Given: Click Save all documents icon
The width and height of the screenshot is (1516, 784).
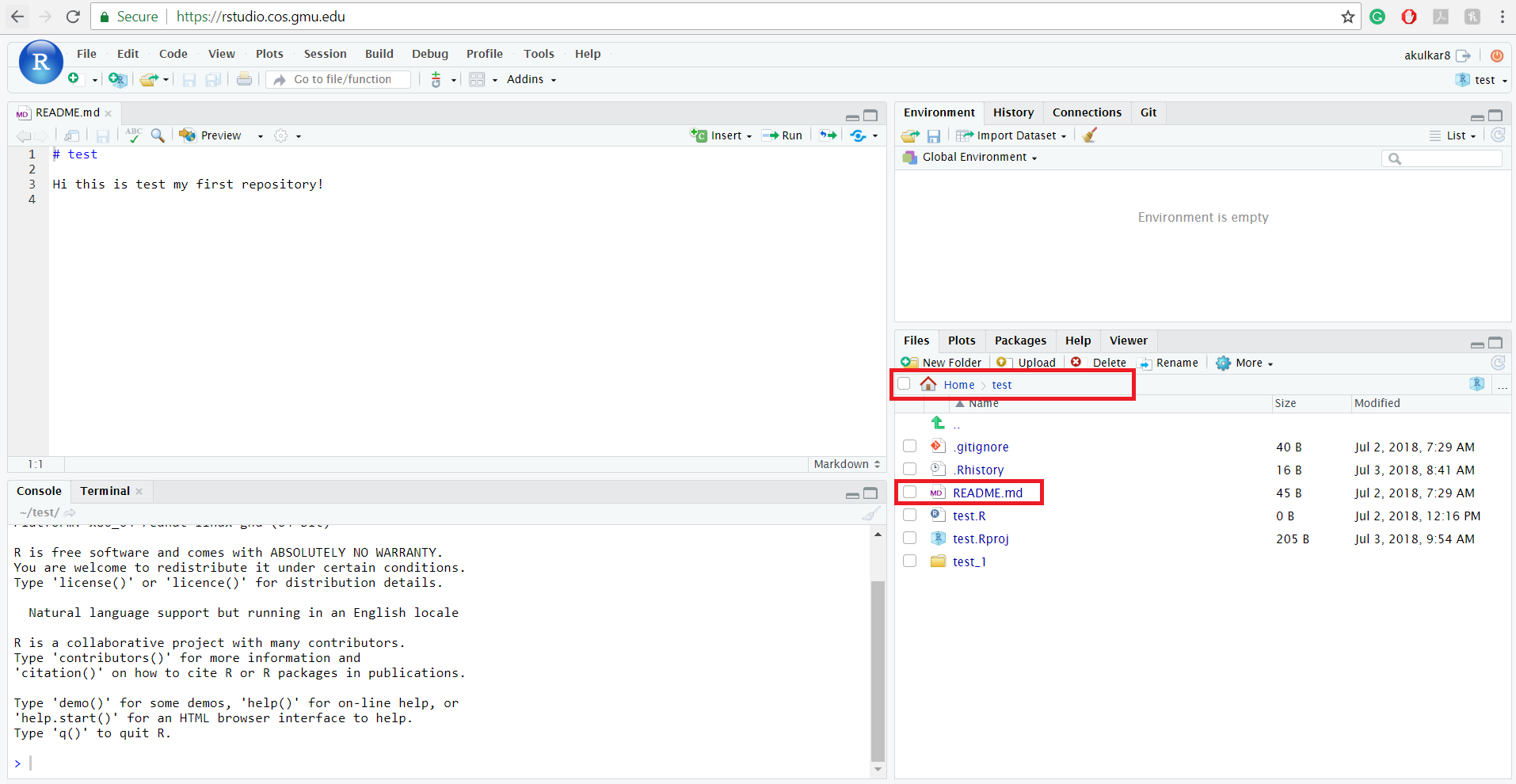Looking at the screenshot, I should click(212, 79).
